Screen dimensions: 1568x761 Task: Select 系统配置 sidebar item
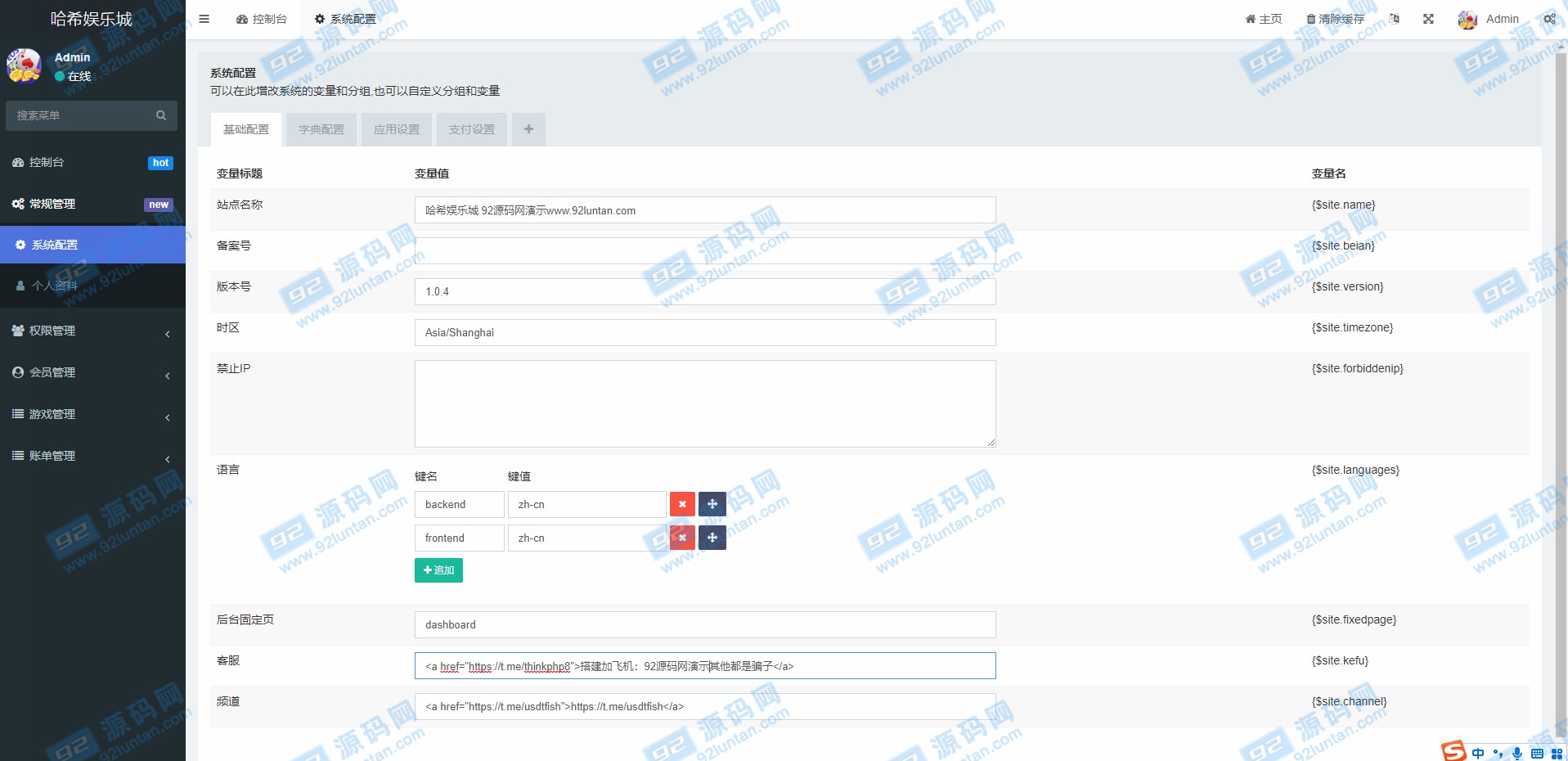tap(92, 245)
